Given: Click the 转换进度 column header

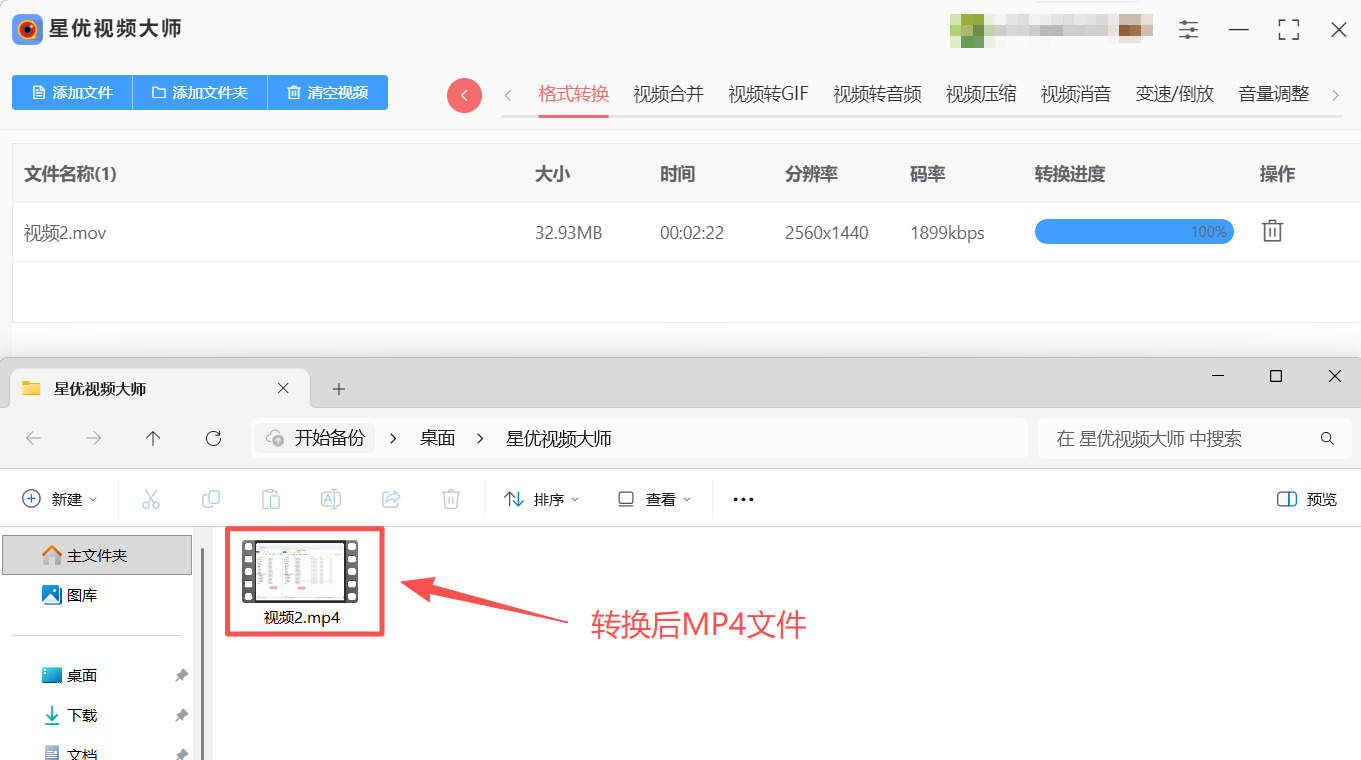Looking at the screenshot, I should [1070, 174].
